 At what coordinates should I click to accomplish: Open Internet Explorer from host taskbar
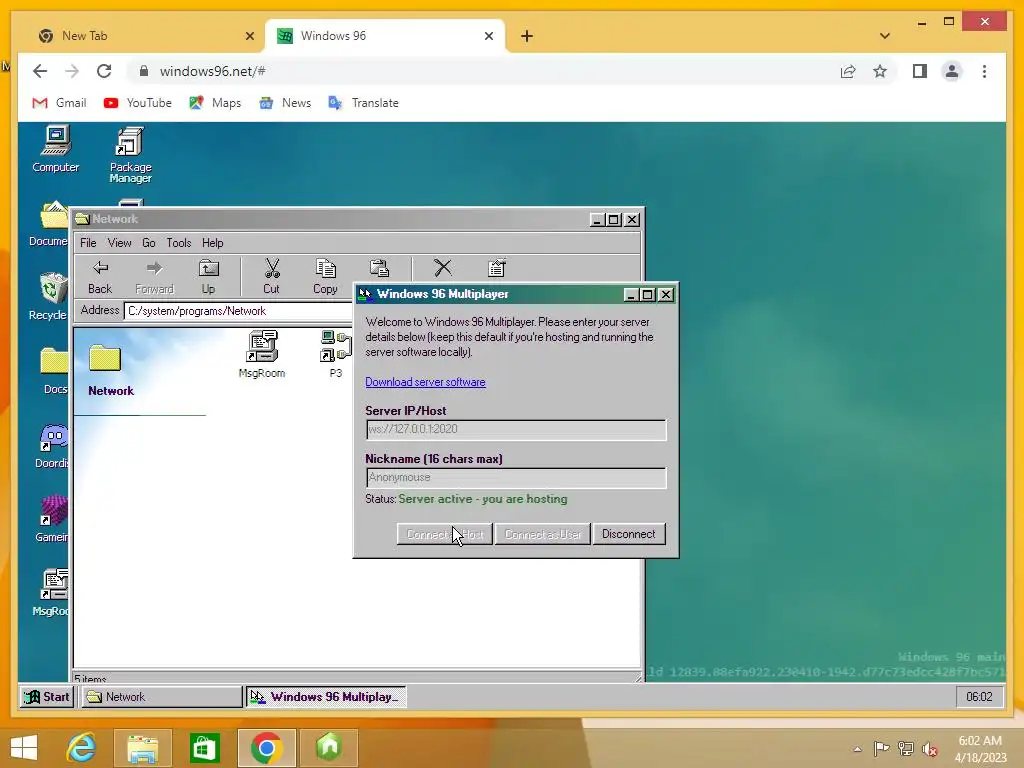tap(82, 748)
